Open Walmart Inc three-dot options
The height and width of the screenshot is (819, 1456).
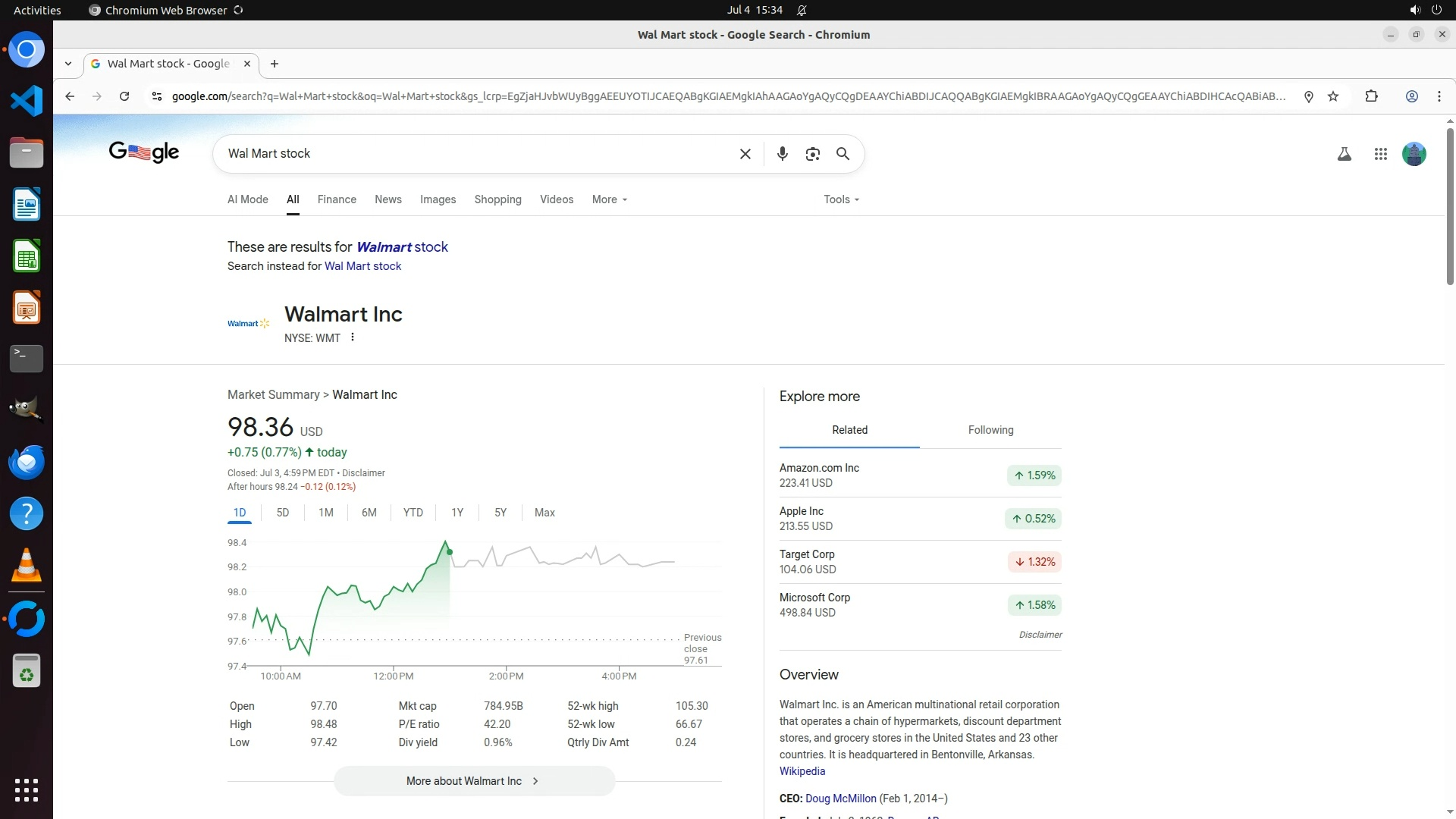tap(353, 337)
